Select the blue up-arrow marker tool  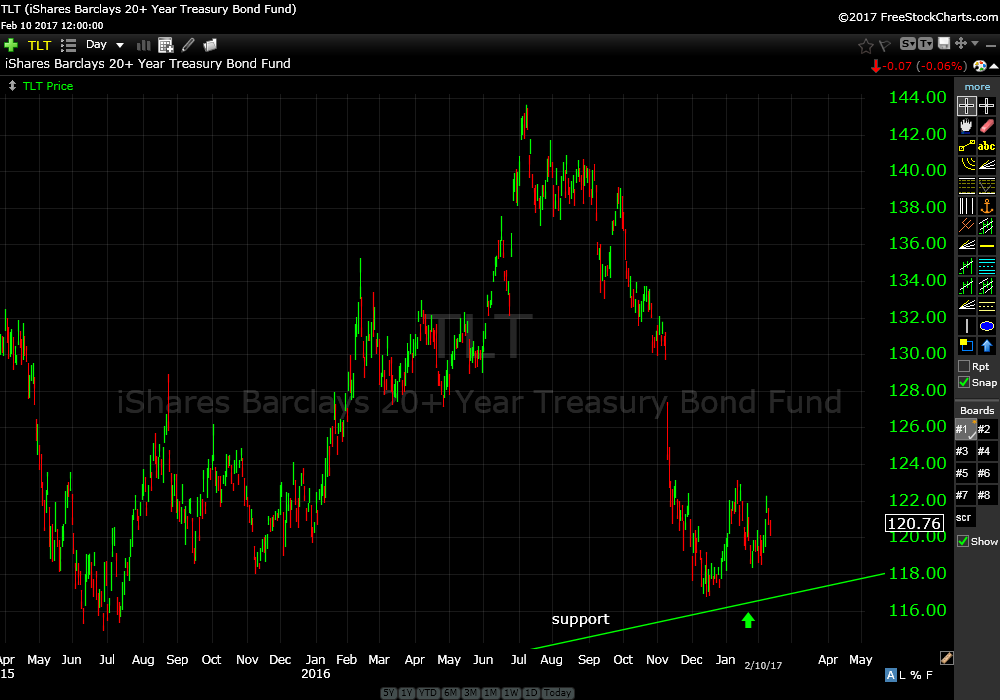coord(987,346)
